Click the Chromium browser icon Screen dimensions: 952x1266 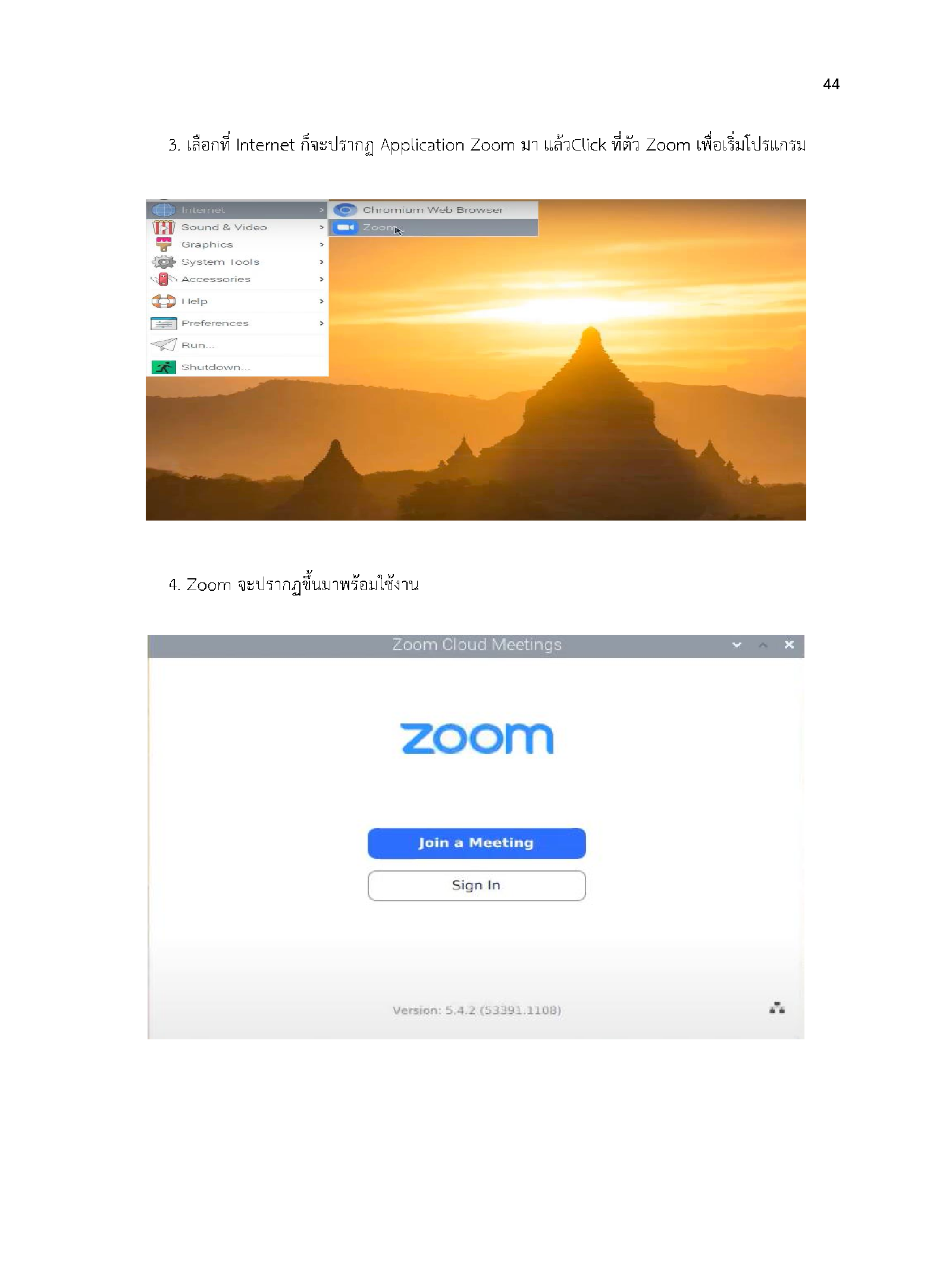pyautogui.click(x=345, y=210)
